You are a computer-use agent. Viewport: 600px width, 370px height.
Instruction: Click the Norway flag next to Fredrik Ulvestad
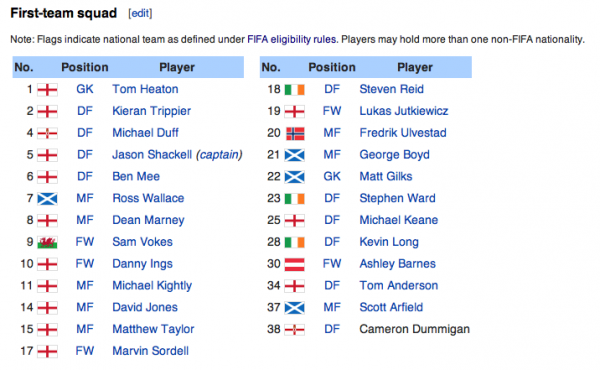click(295, 134)
